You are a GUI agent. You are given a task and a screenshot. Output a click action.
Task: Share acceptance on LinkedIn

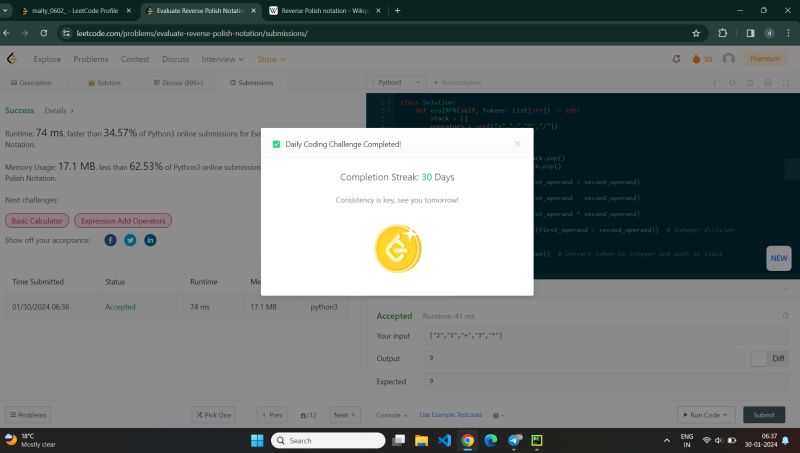tap(150, 240)
